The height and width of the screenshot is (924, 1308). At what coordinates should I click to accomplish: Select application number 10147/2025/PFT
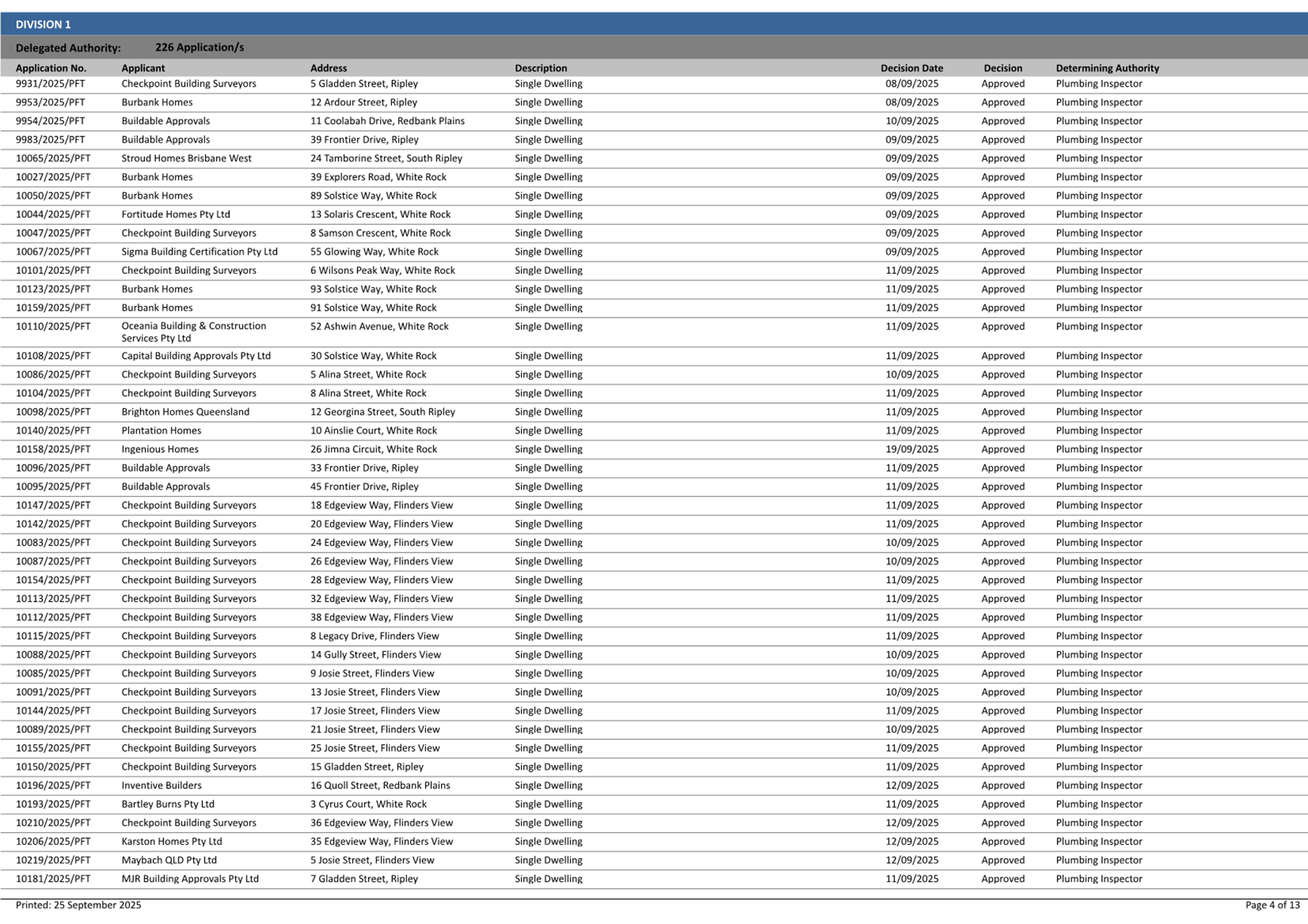[x=53, y=506]
